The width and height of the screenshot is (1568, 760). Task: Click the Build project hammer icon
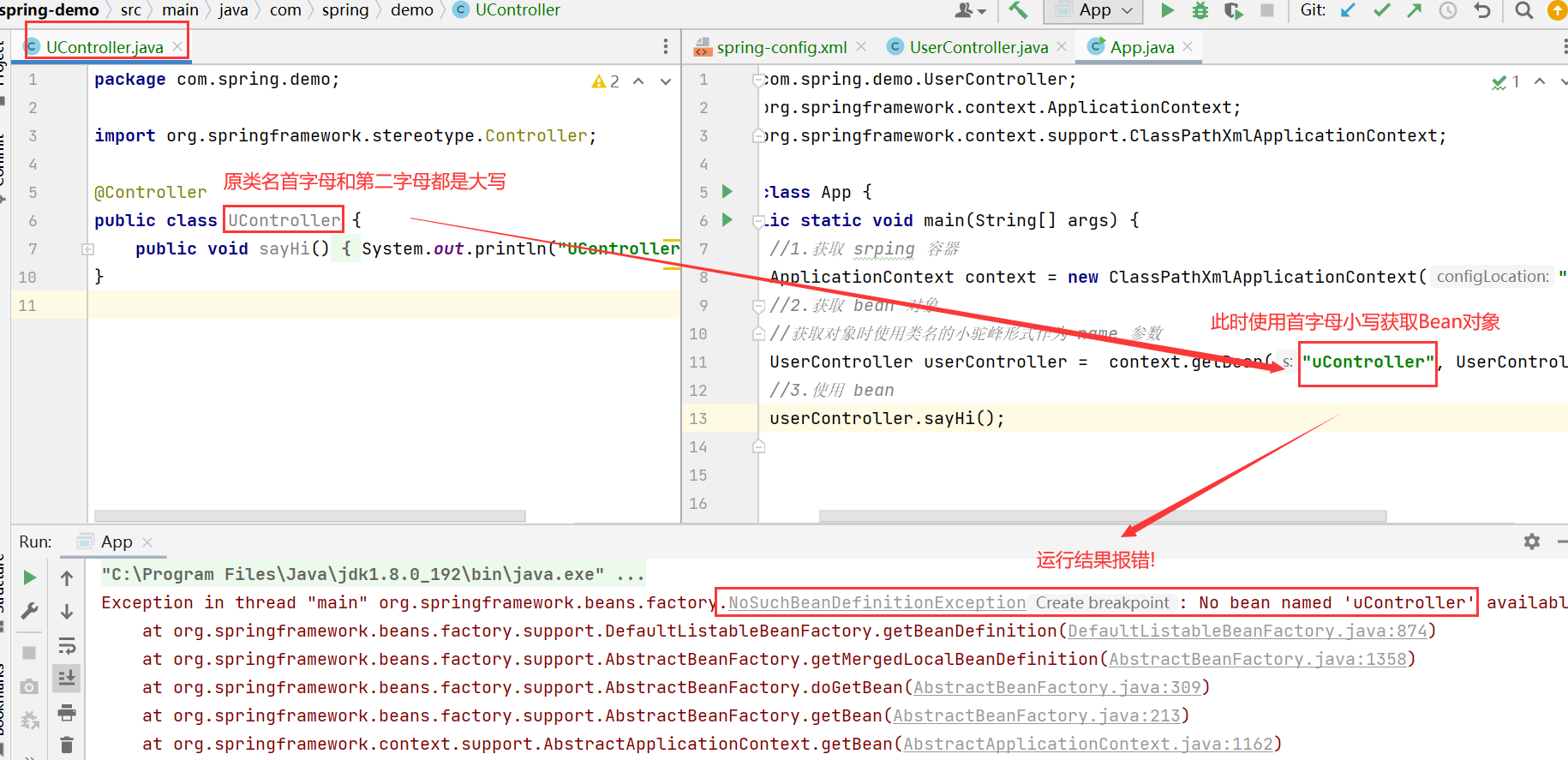(1018, 10)
